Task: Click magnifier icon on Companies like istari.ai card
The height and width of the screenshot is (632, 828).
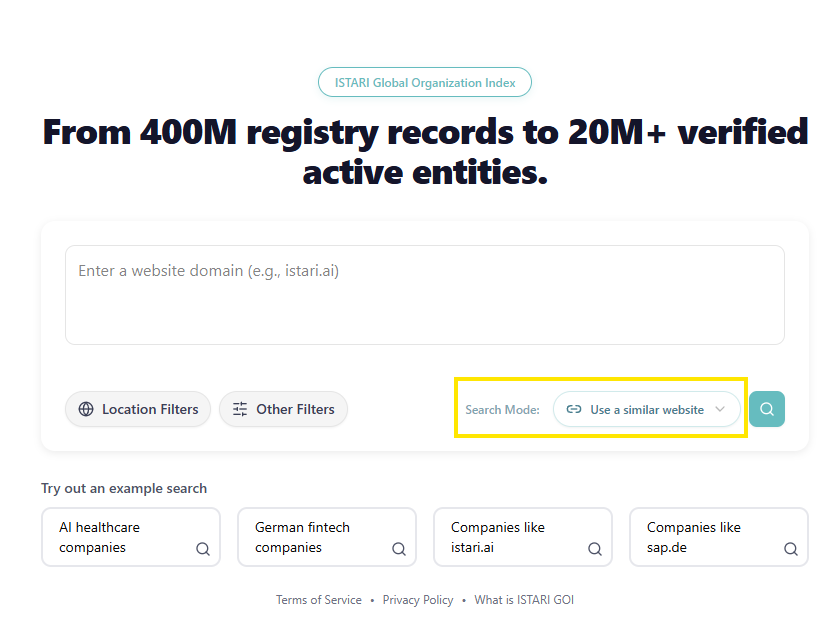Action: pyautogui.click(x=594, y=549)
